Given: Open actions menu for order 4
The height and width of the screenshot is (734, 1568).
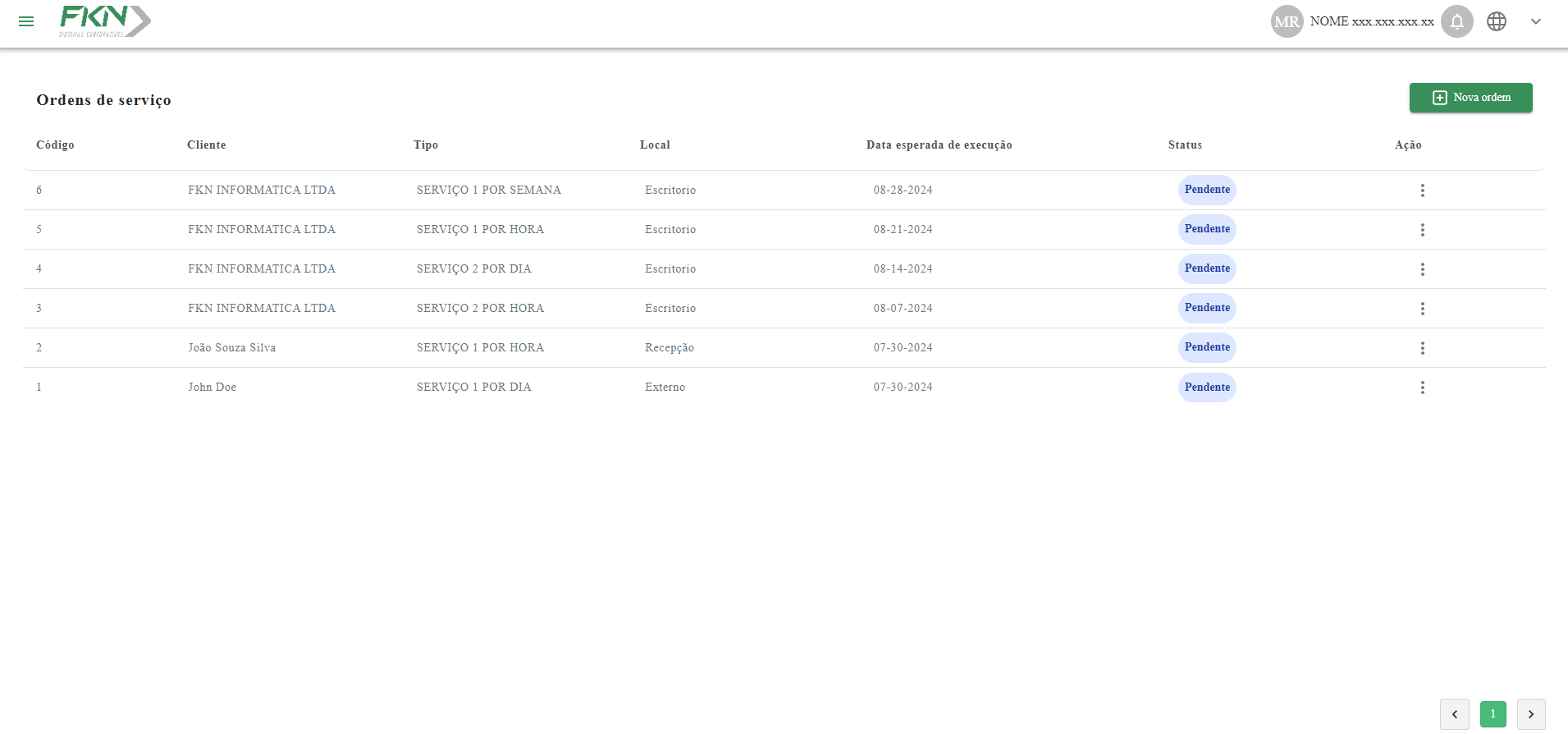Looking at the screenshot, I should click(1422, 269).
